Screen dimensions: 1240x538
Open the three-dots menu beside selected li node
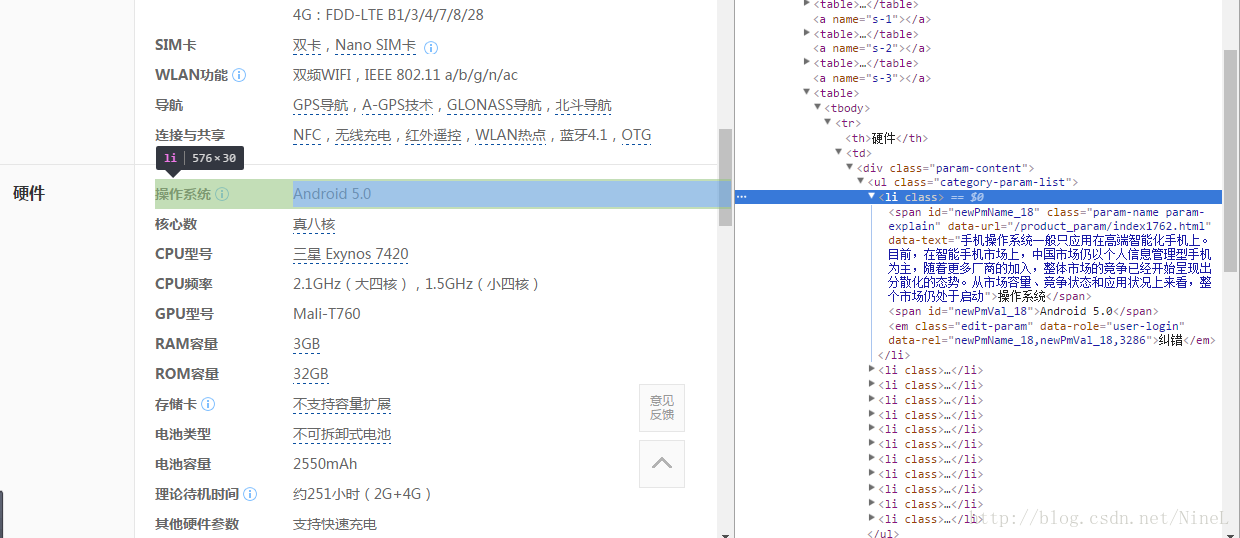742,197
